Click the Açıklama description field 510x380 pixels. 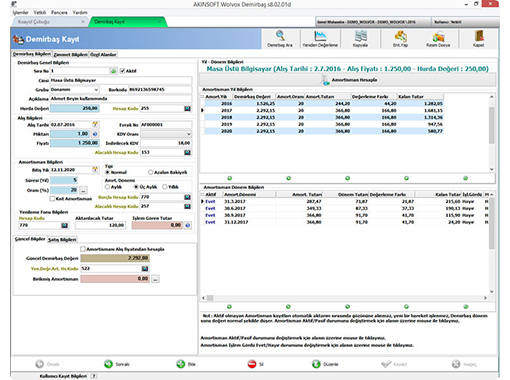click(121, 99)
